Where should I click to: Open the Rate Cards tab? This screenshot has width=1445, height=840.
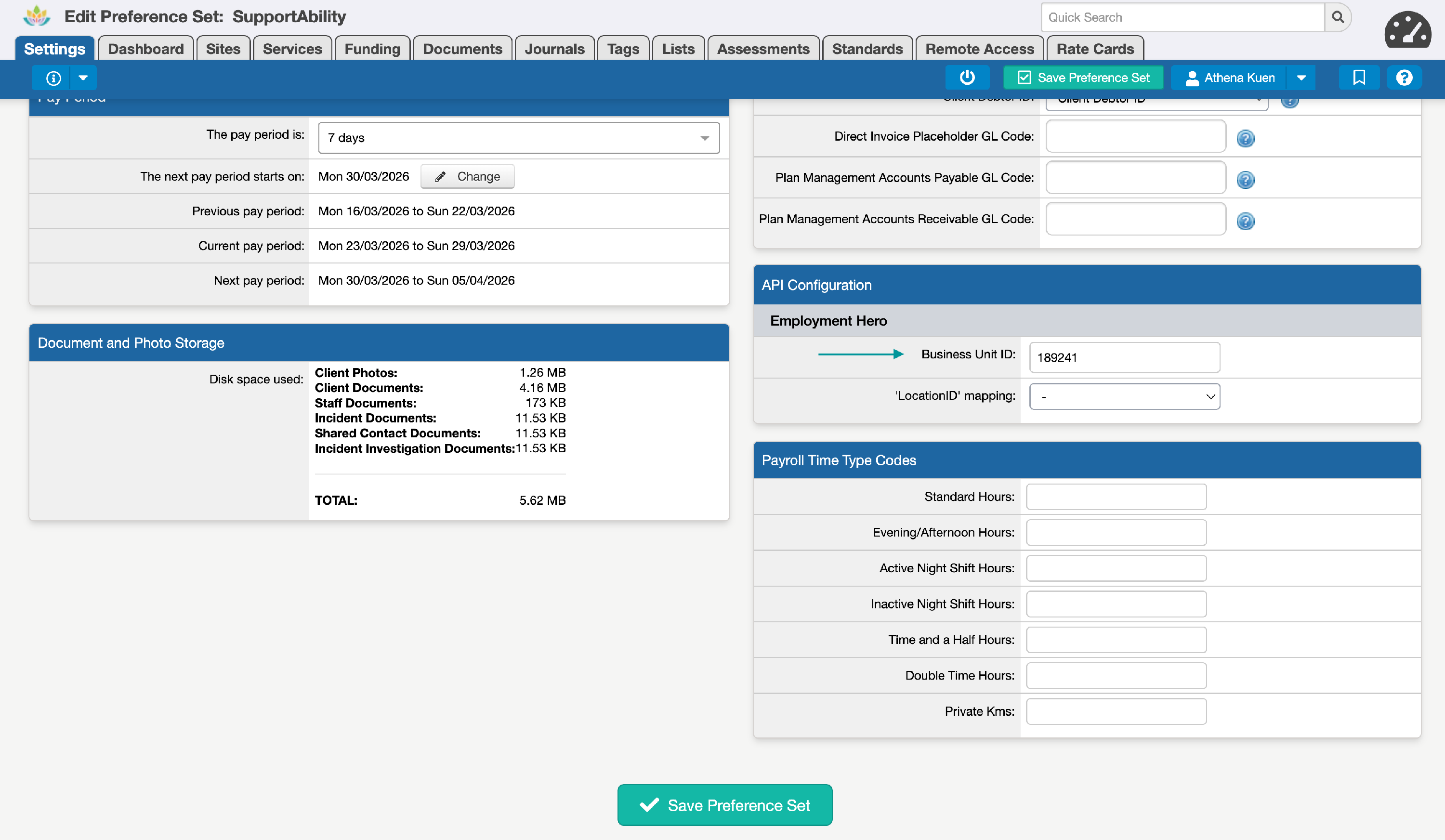pos(1095,49)
